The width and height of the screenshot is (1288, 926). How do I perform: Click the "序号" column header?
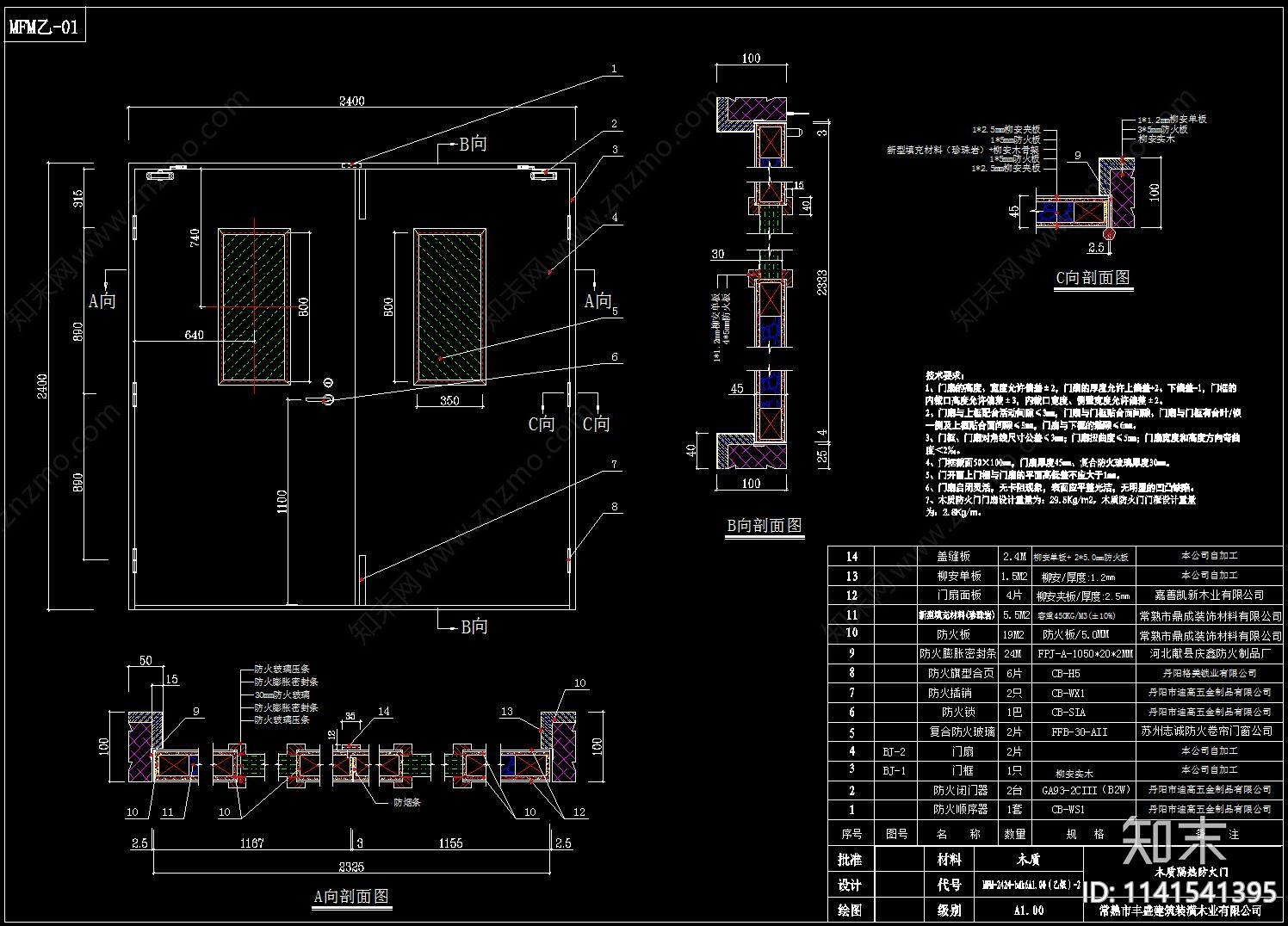(851, 834)
